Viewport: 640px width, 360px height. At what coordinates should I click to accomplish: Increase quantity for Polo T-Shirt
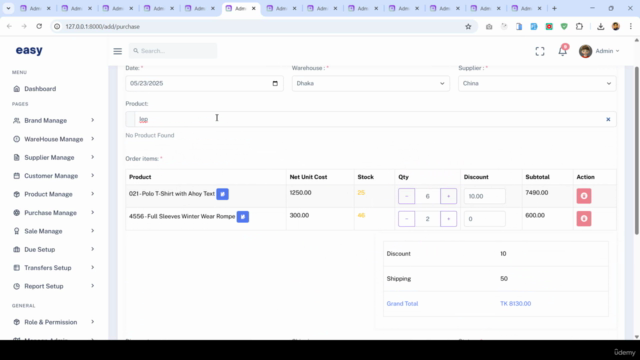pyautogui.click(x=448, y=196)
